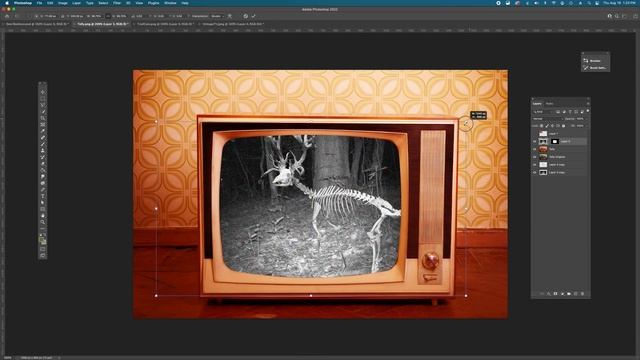Switch to the Layers panel tab
640x360 pixels.
[x=537, y=103]
